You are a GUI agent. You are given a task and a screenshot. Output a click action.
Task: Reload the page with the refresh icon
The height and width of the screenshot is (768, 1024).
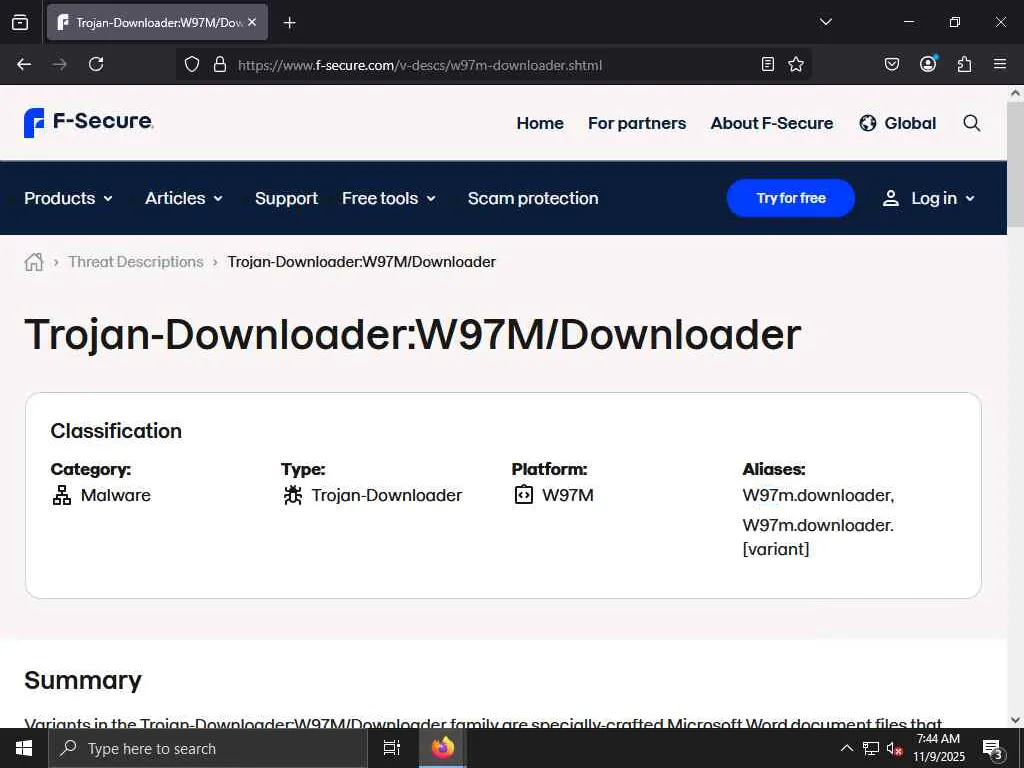pos(96,64)
